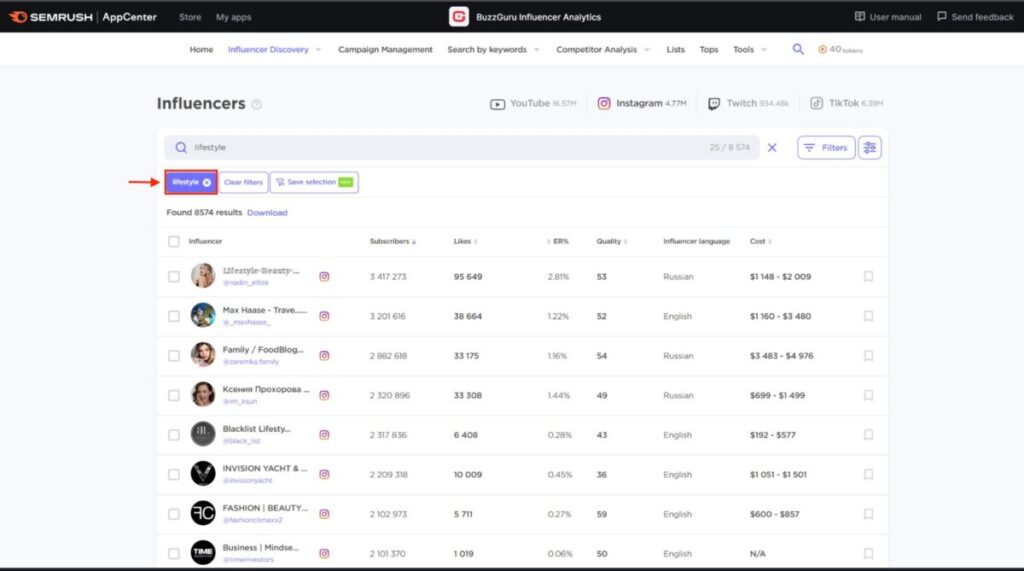
Task: Download the found results
Action: point(267,213)
